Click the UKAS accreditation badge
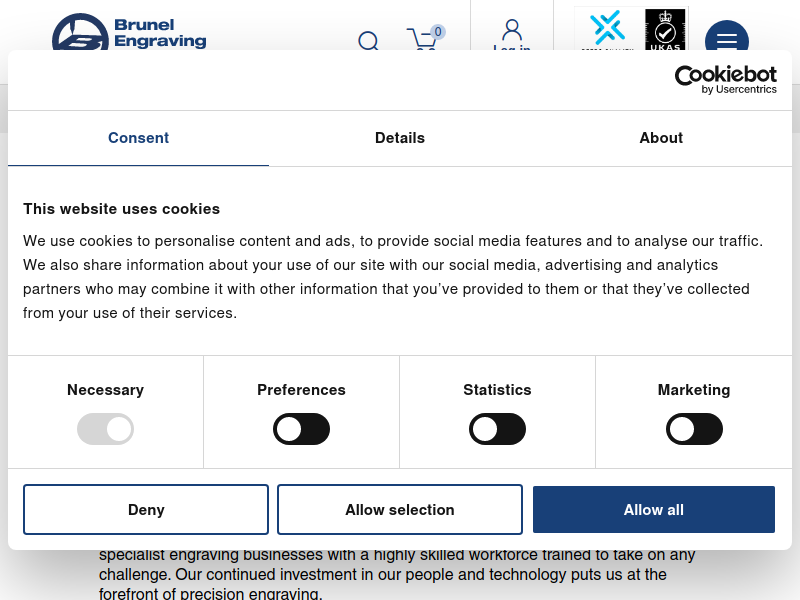800x600 pixels. click(665, 30)
